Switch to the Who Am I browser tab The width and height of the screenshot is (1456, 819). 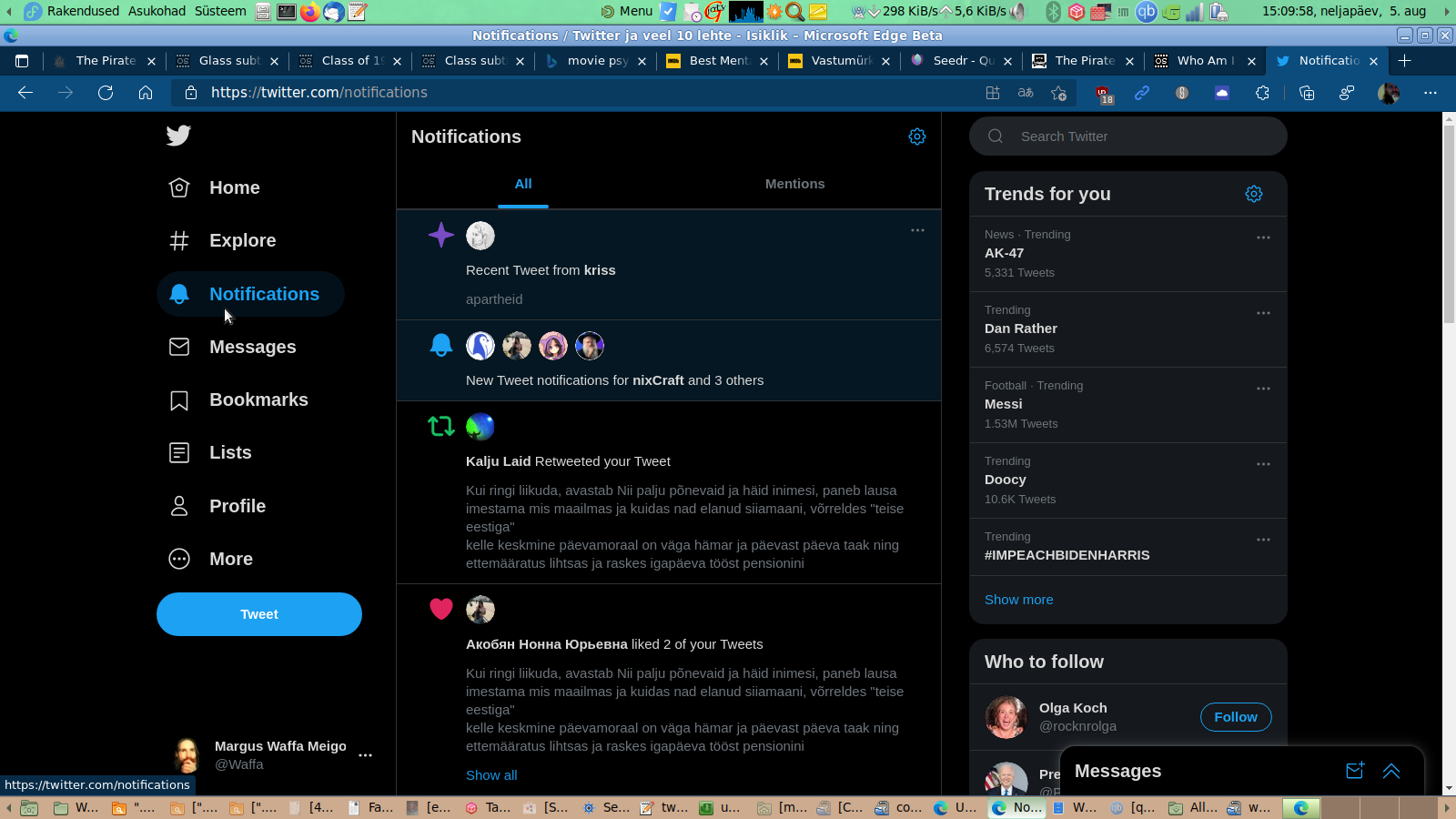coord(1206,61)
